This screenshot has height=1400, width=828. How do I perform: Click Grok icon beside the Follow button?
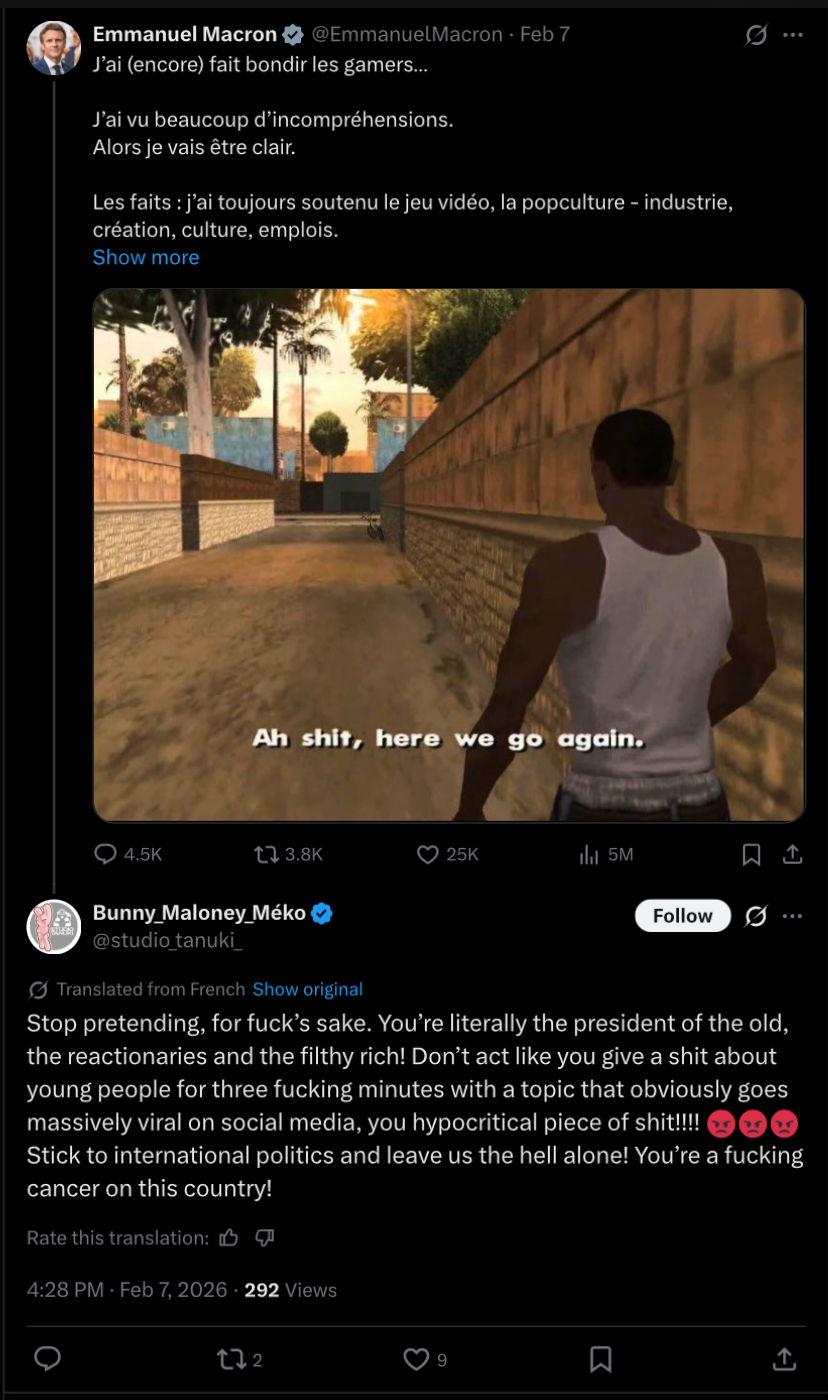point(757,916)
